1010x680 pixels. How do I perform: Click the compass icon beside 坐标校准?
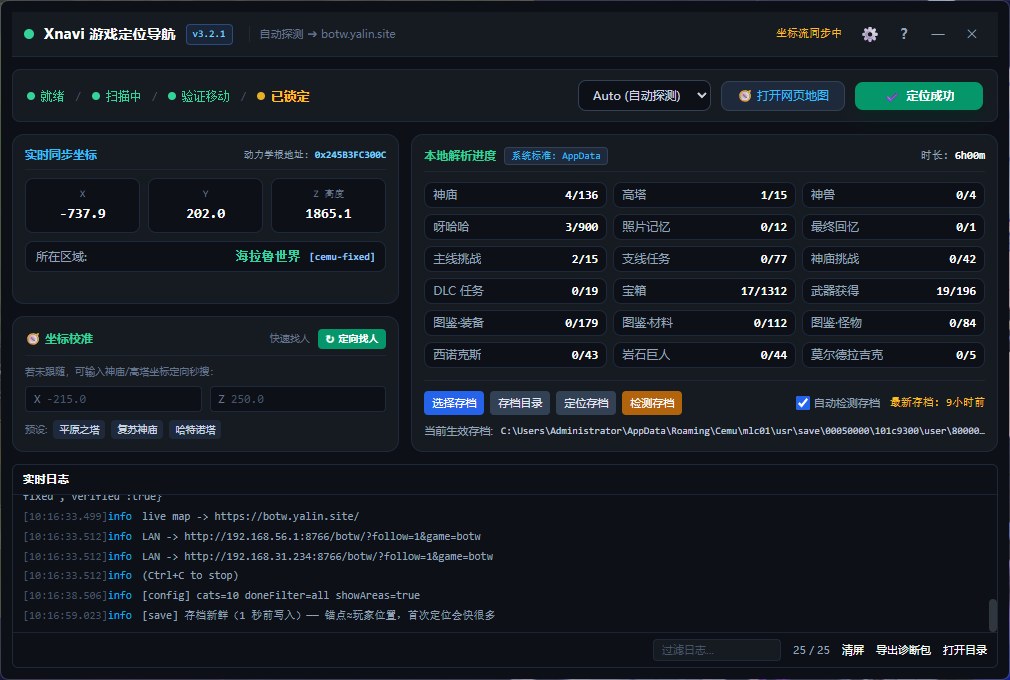coord(32,339)
